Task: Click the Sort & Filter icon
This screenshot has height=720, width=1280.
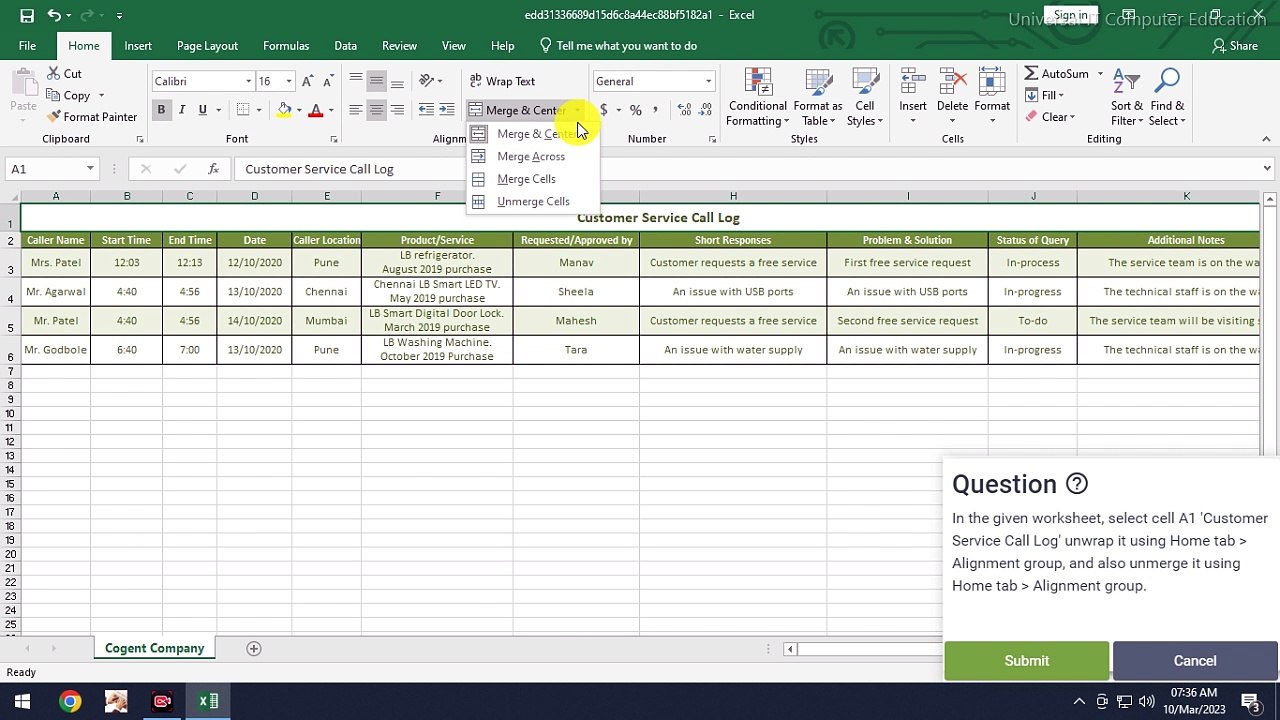Action: click(1126, 83)
